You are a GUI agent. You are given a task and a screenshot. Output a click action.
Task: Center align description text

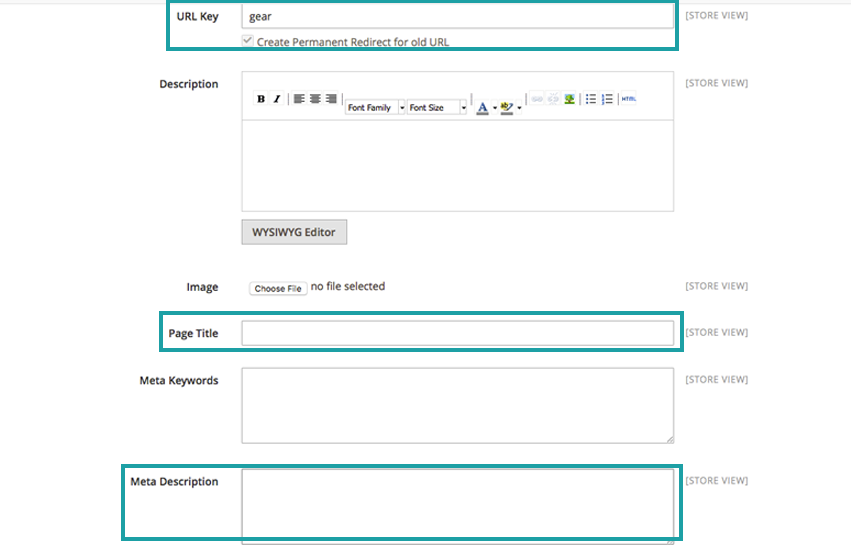pos(315,99)
